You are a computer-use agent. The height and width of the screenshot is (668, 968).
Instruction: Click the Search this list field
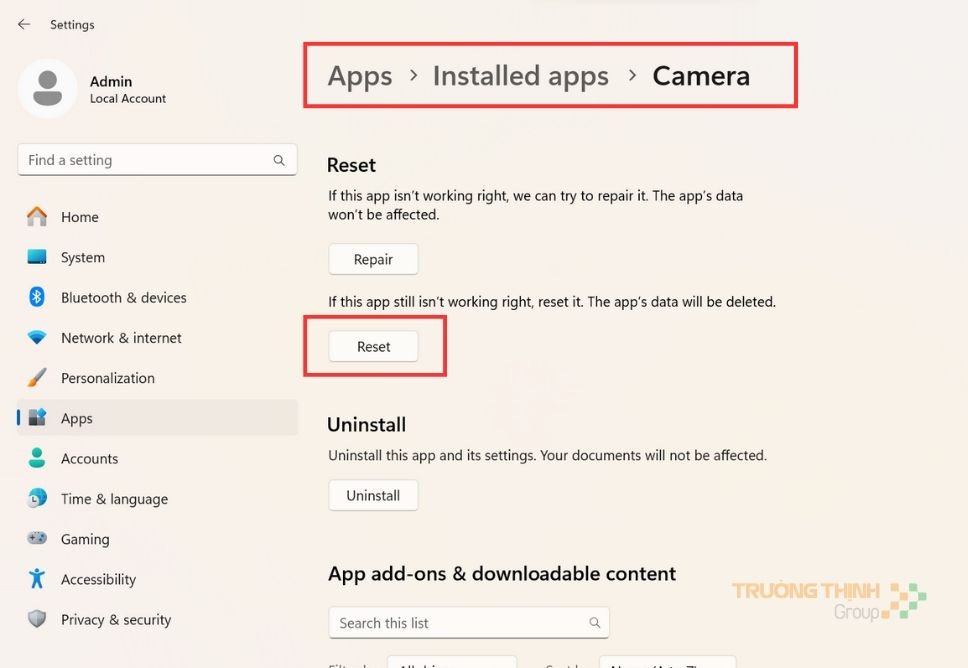468,622
